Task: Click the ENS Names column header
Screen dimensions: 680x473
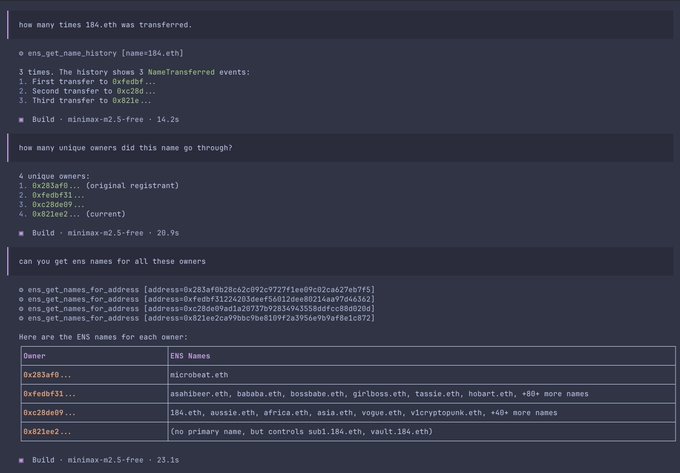Action: 190,355
